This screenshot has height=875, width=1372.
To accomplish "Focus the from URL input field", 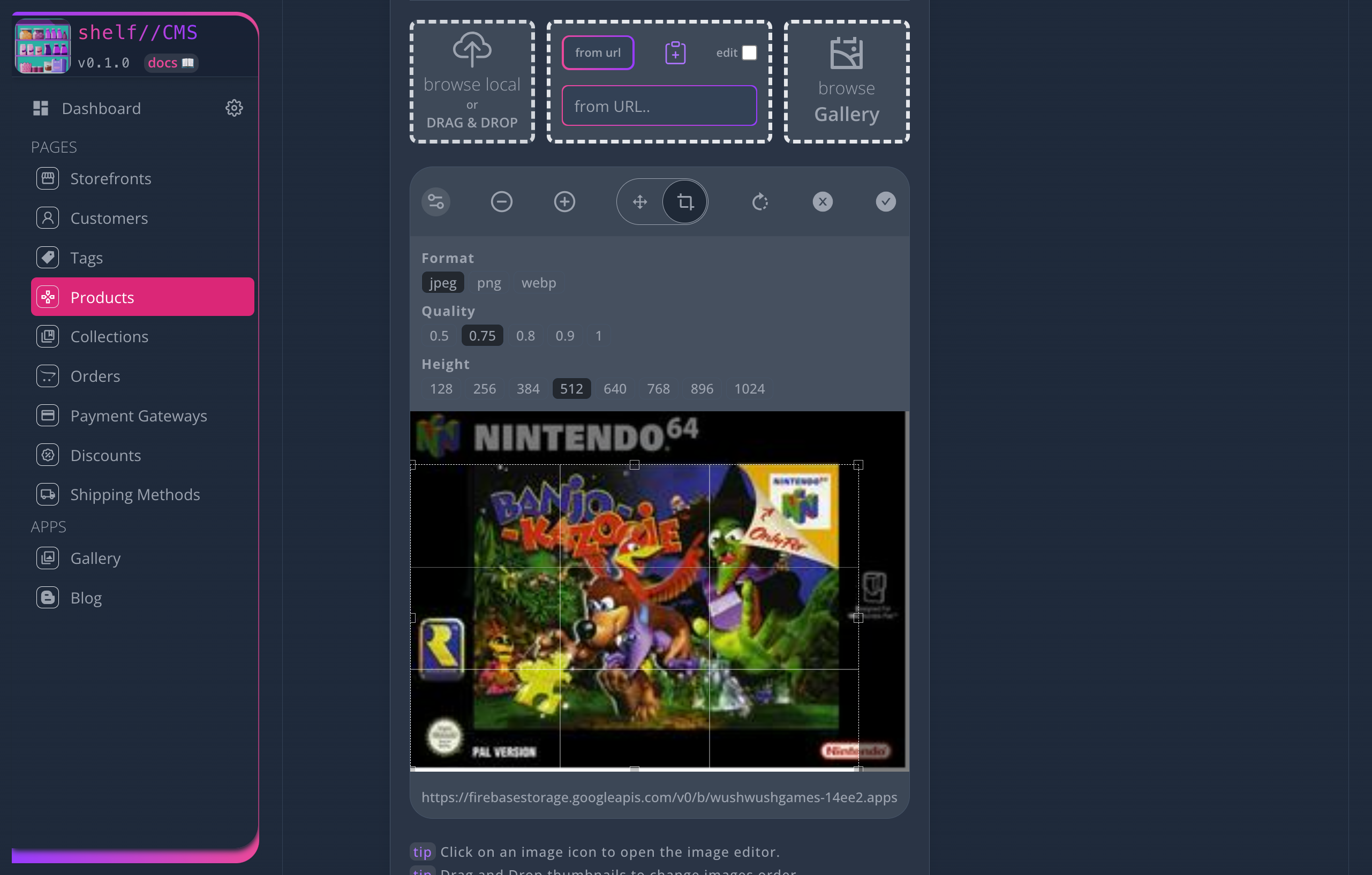I will point(659,106).
